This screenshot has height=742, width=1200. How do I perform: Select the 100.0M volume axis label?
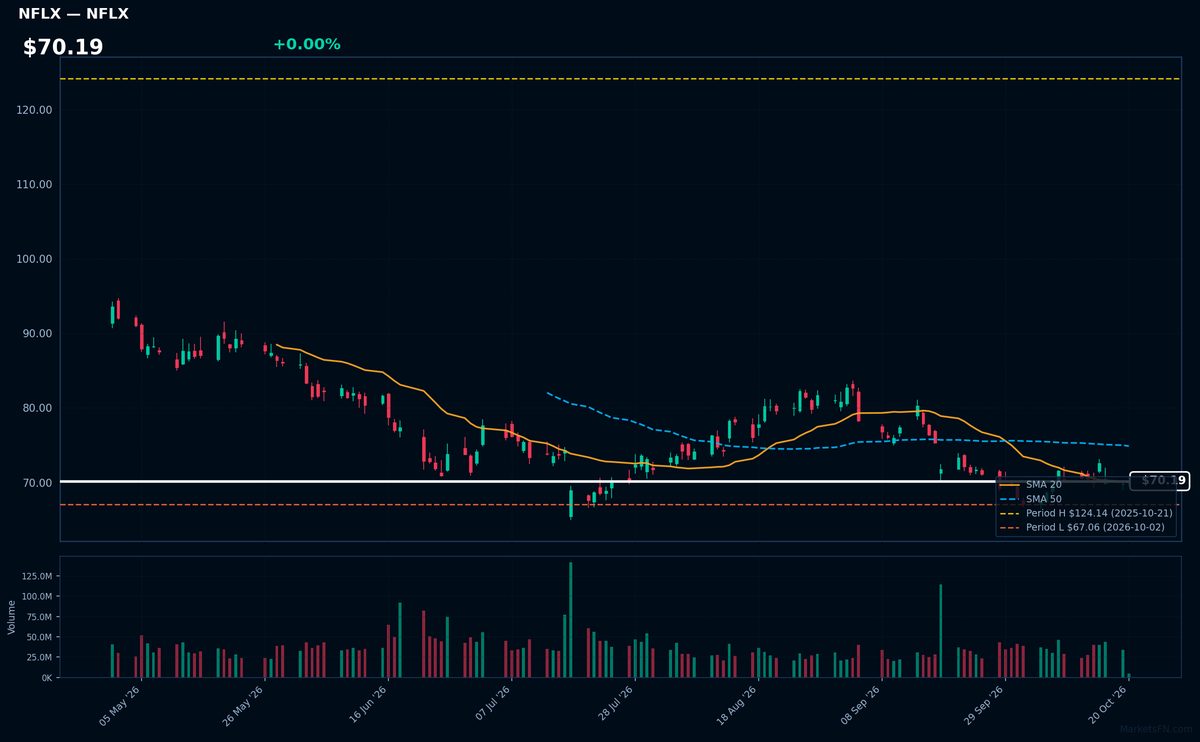pyautogui.click(x=36, y=596)
